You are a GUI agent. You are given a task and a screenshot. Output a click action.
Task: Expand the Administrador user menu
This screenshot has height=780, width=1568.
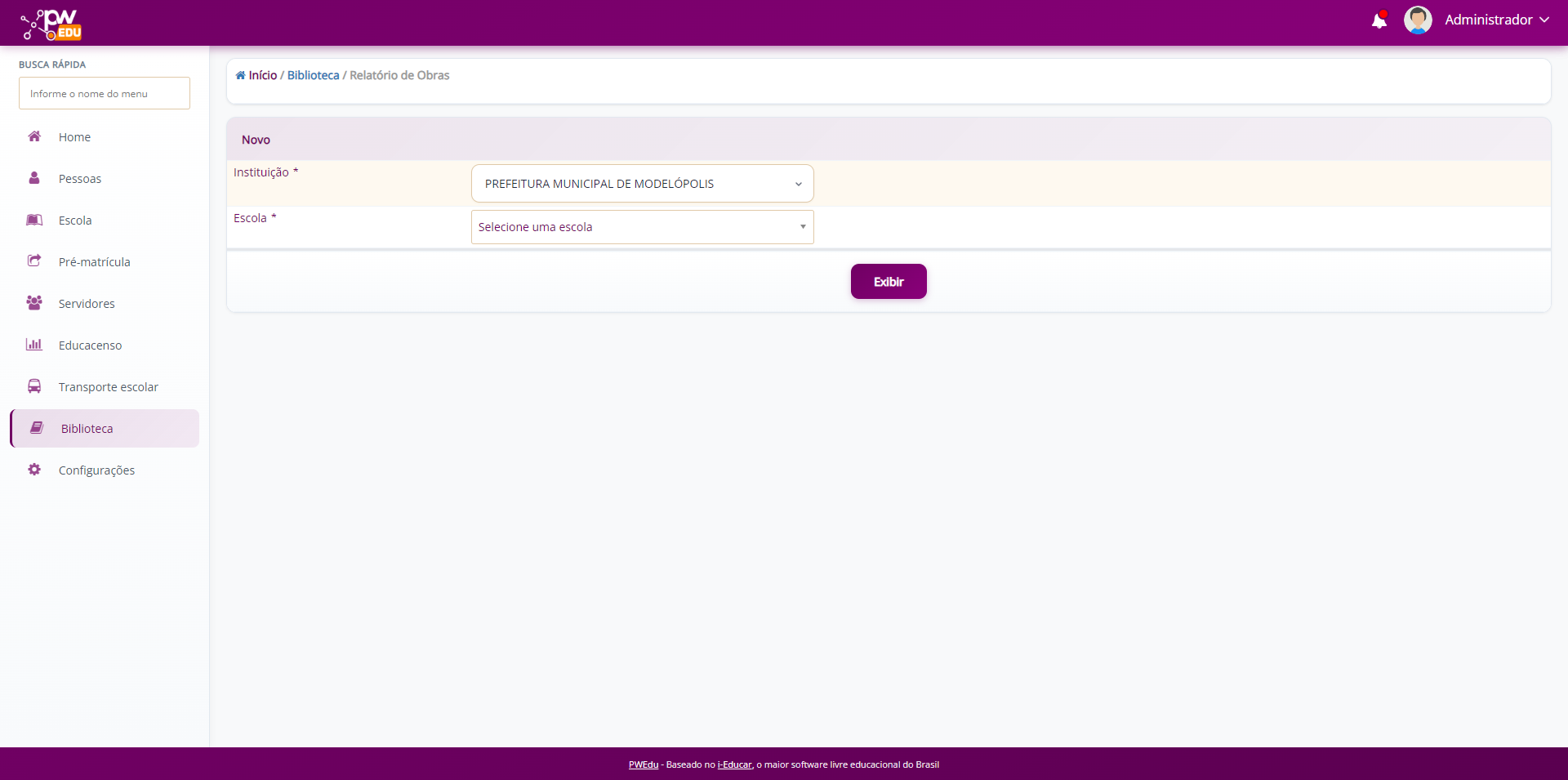pyautogui.click(x=1496, y=20)
